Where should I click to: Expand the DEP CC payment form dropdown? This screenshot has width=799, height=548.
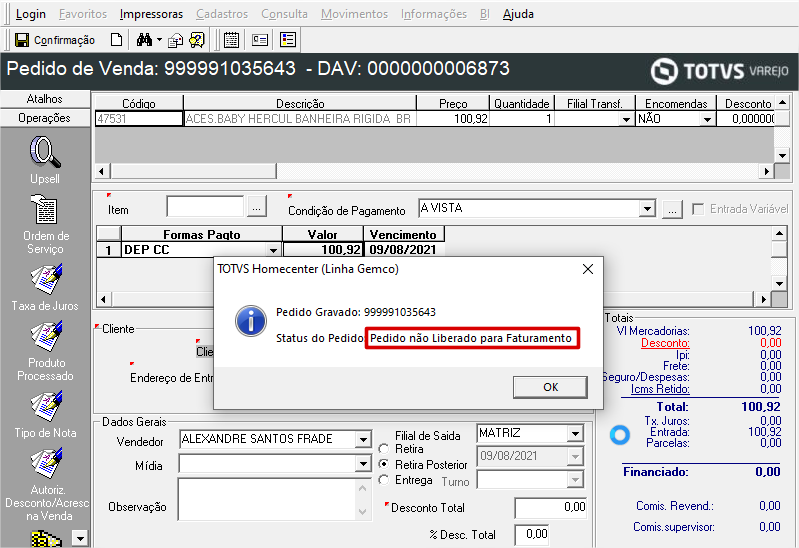[273, 250]
